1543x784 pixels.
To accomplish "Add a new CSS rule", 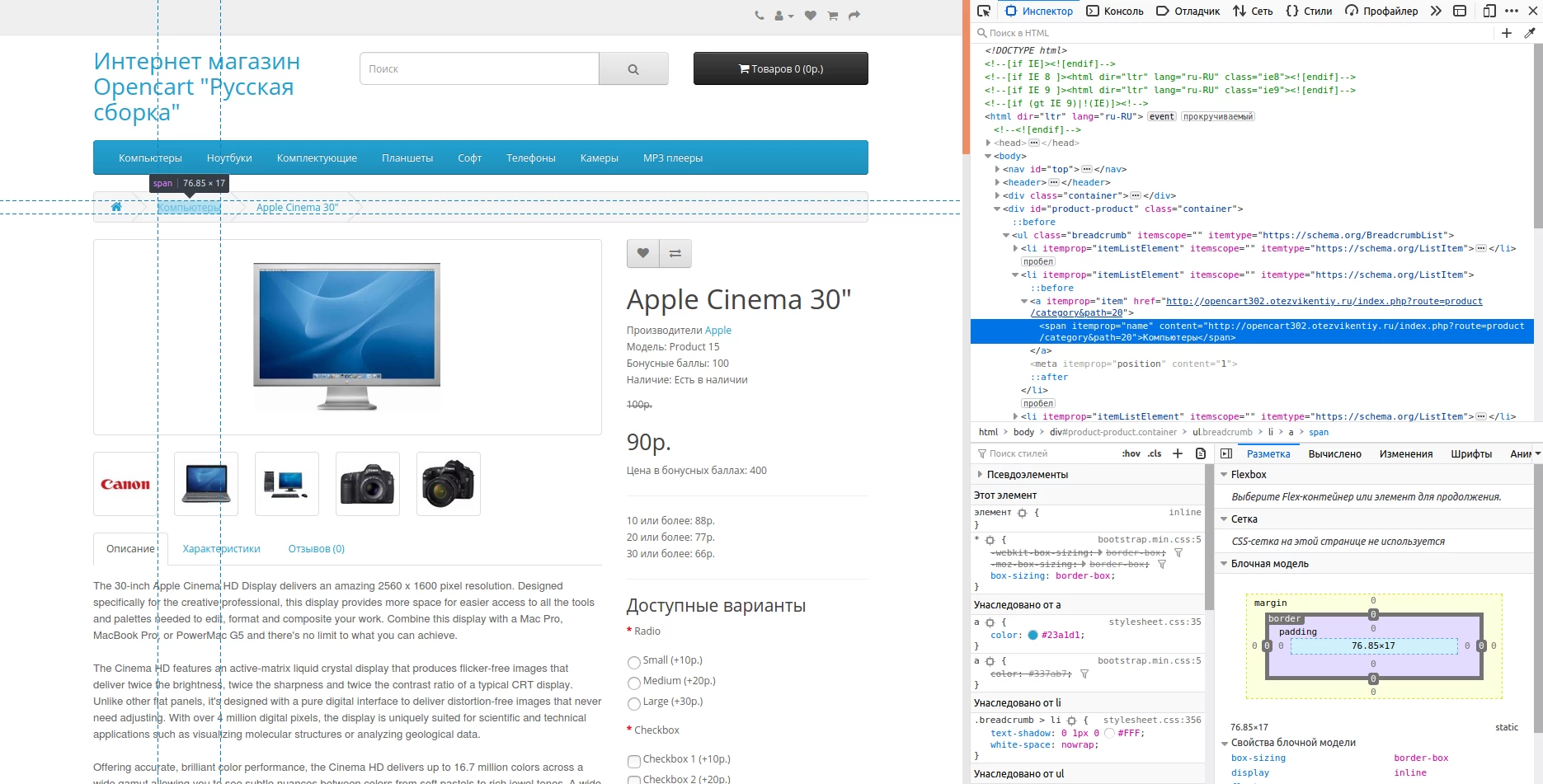I will point(1178,453).
